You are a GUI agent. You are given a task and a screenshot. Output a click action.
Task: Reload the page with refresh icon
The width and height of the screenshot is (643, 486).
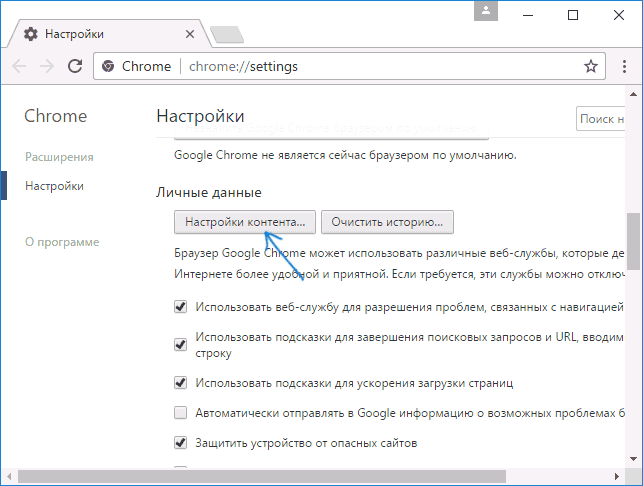(75, 66)
